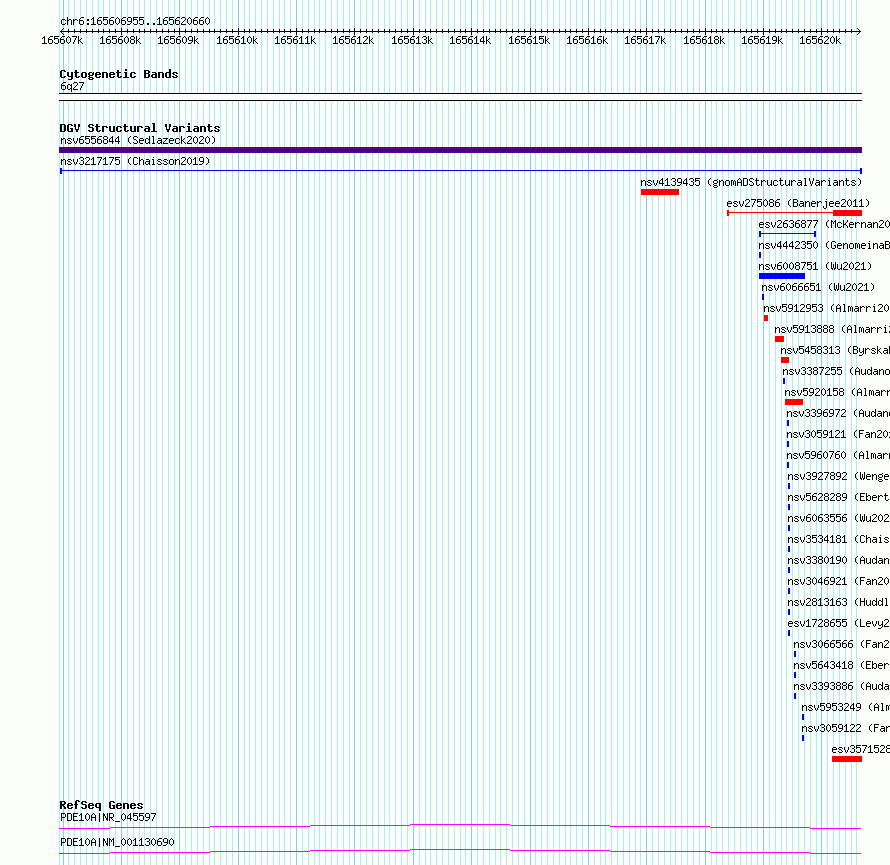The width and height of the screenshot is (890, 865).
Task: Open the nsv3396972 variant label
Action: point(838,413)
